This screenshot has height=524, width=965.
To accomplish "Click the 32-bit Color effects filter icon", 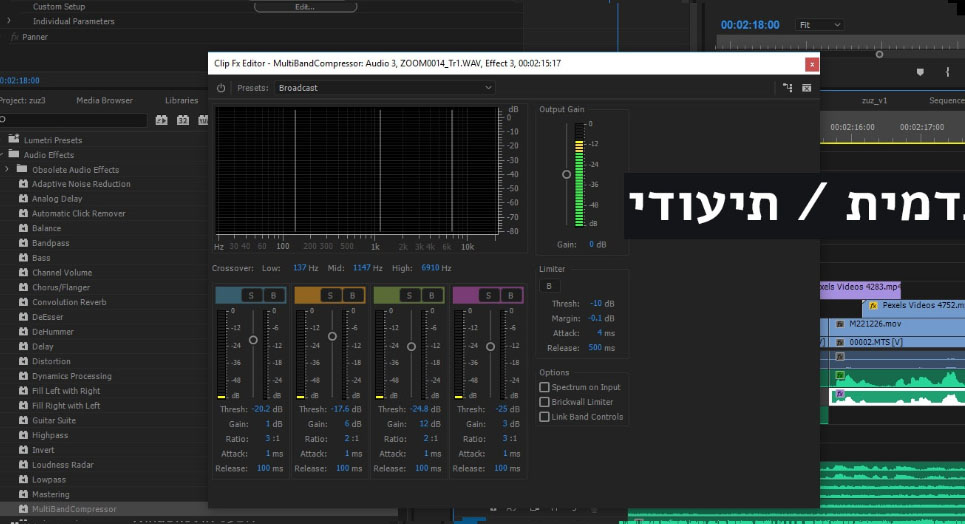I will tap(183, 120).
